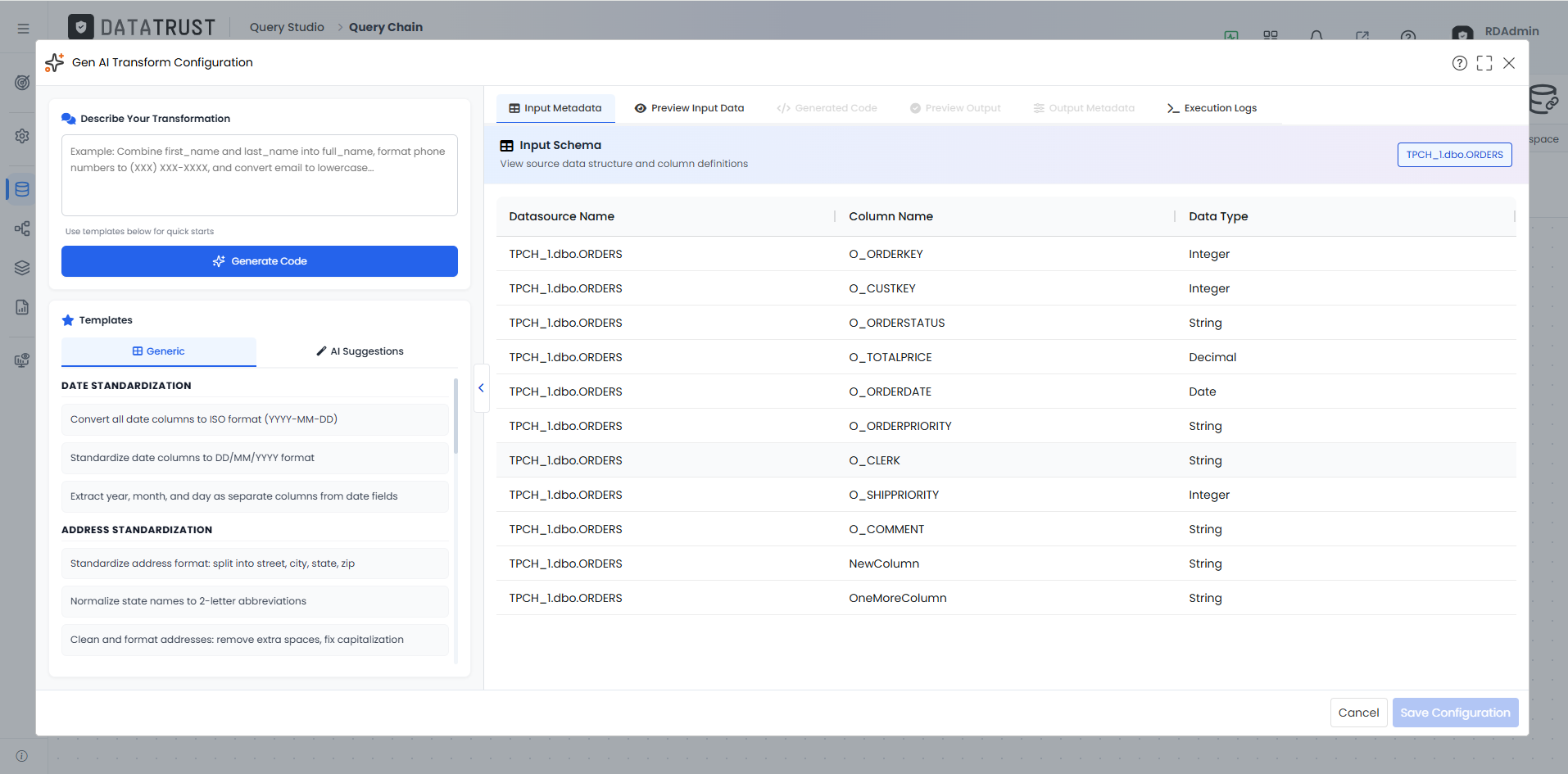This screenshot has height=774, width=1568.
Task: Open the monitor icon in left sidebar
Action: click(22, 360)
